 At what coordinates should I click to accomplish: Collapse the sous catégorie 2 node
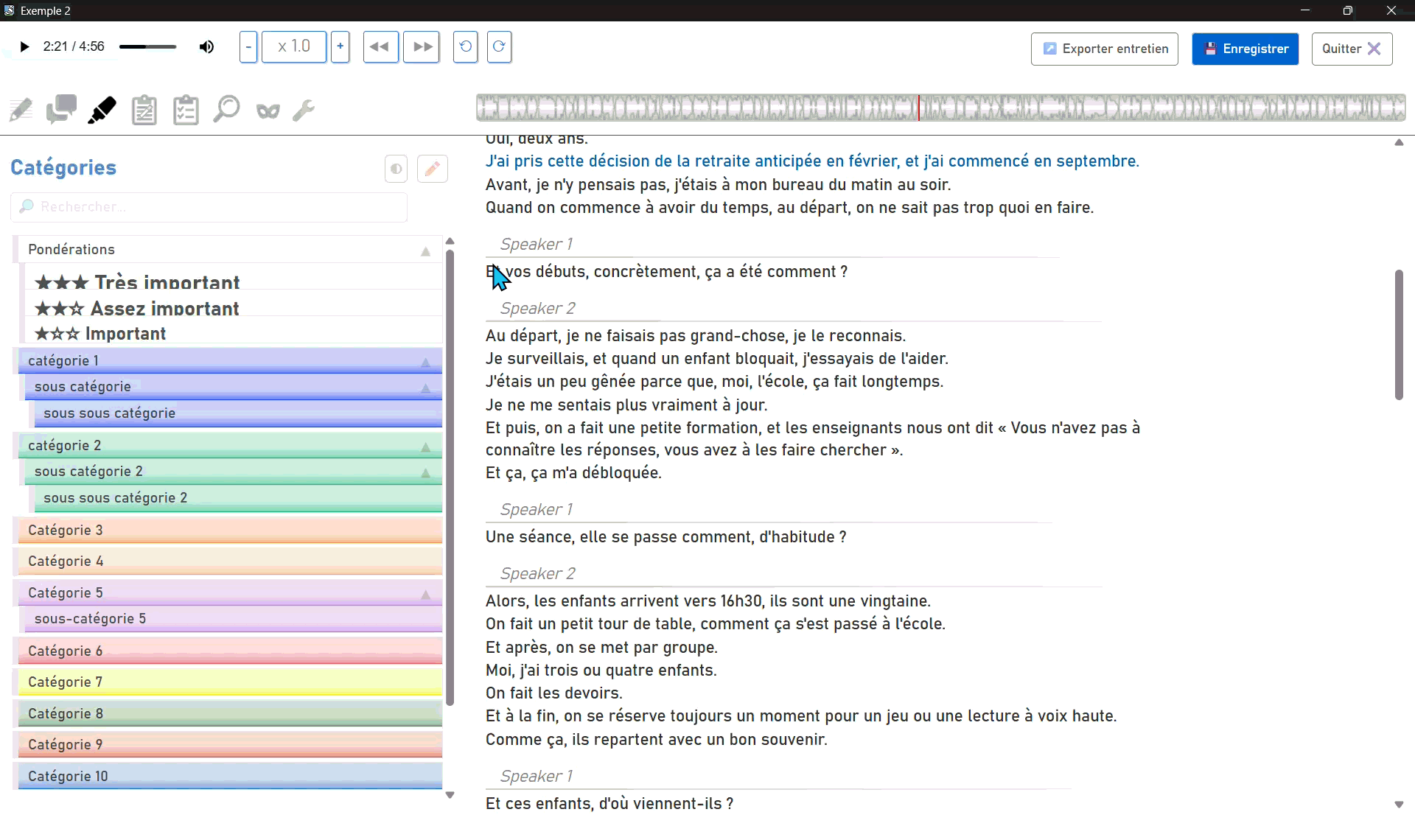pyautogui.click(x=425, y=473)
